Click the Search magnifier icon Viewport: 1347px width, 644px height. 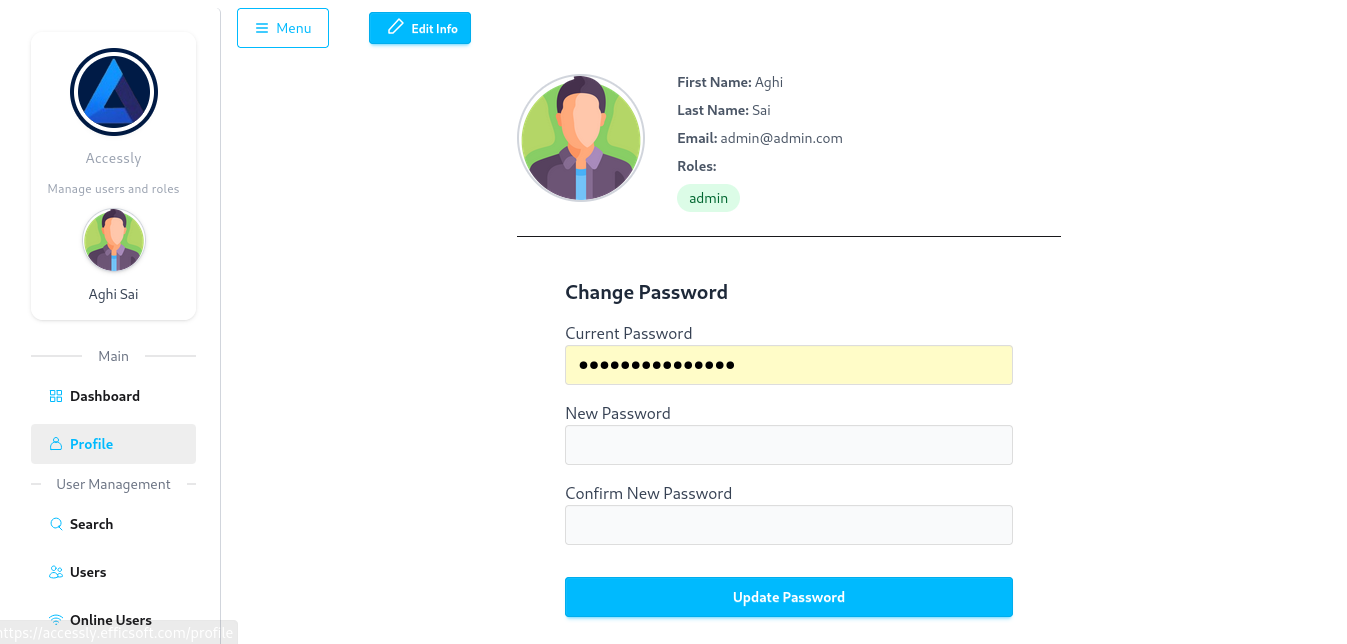pos(56,524)
